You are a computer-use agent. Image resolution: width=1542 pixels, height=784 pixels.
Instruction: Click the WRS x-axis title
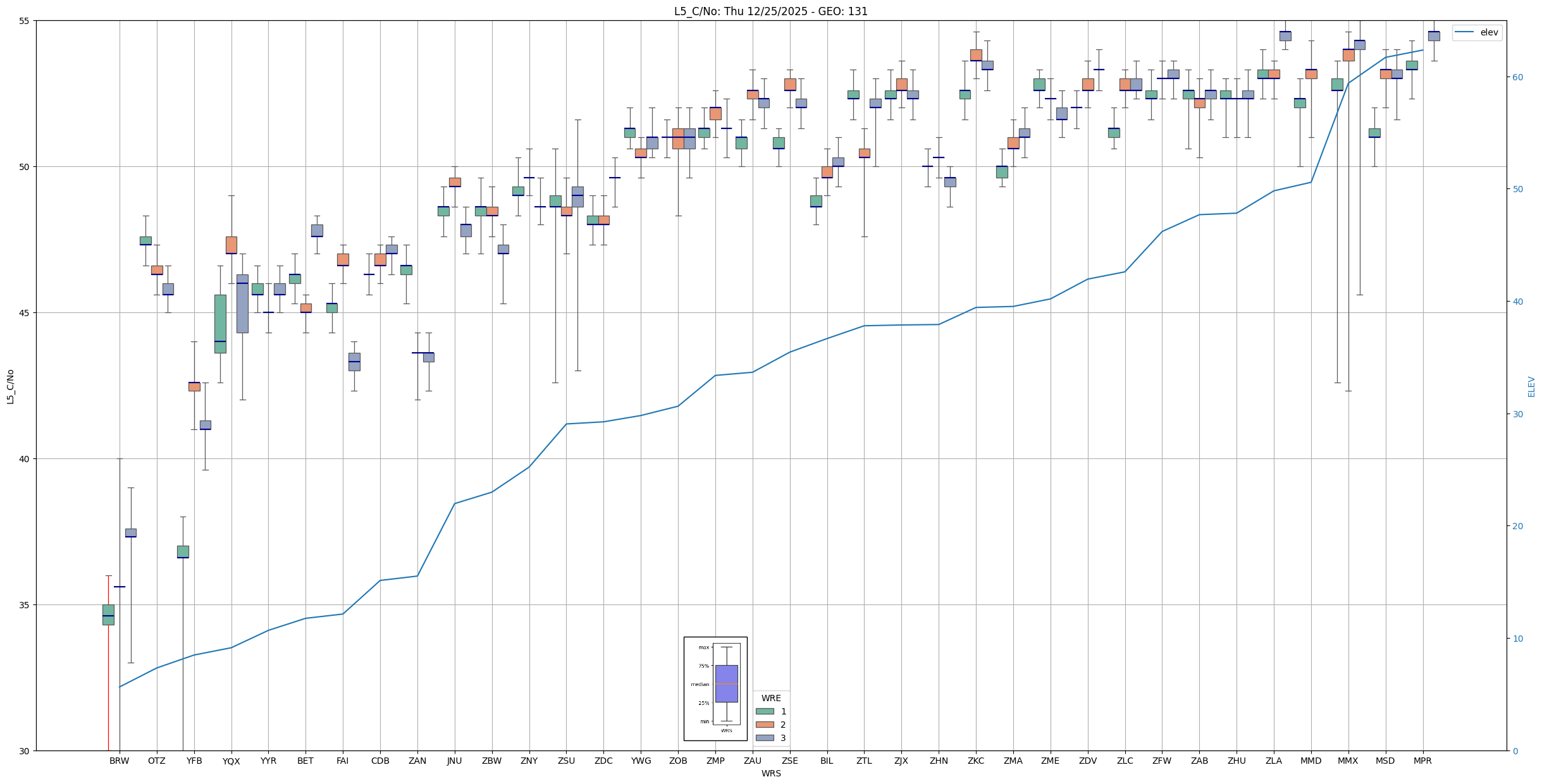click(770, 773)
